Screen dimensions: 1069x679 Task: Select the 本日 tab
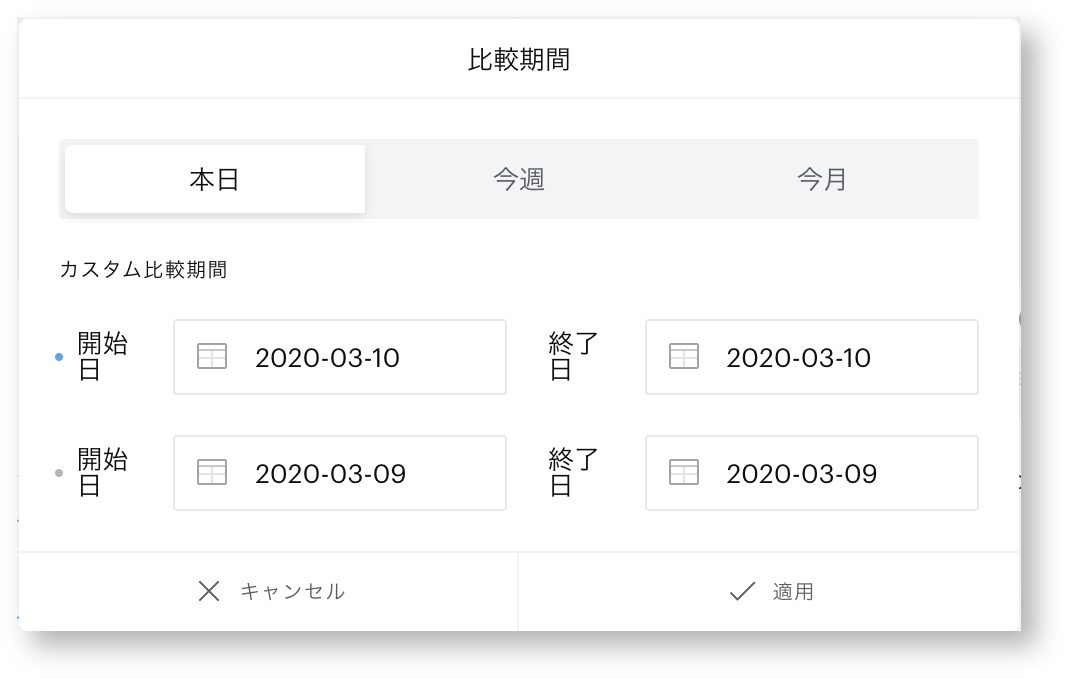(215, 179)
